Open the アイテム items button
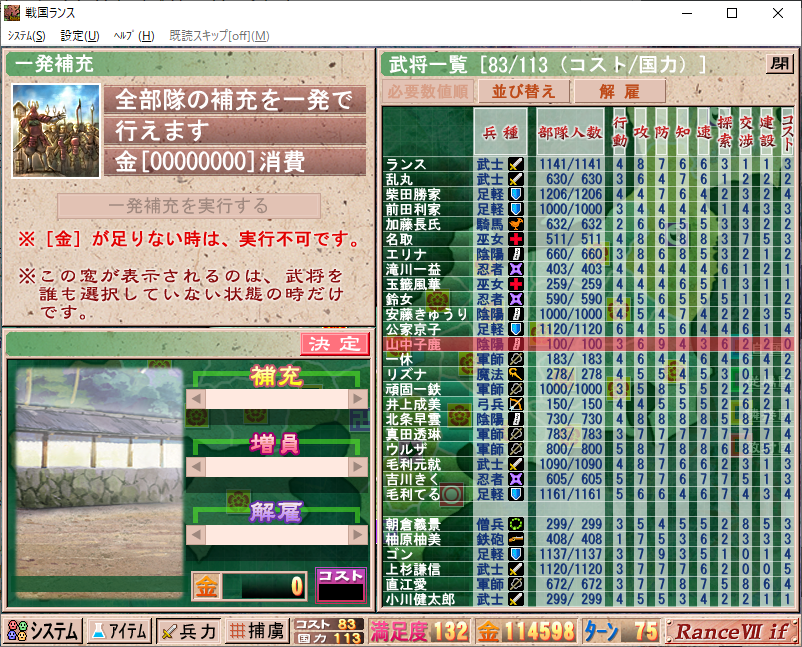The height and width of the screenshot is (647, 802). pyautogui.click(x=120, y=631)
